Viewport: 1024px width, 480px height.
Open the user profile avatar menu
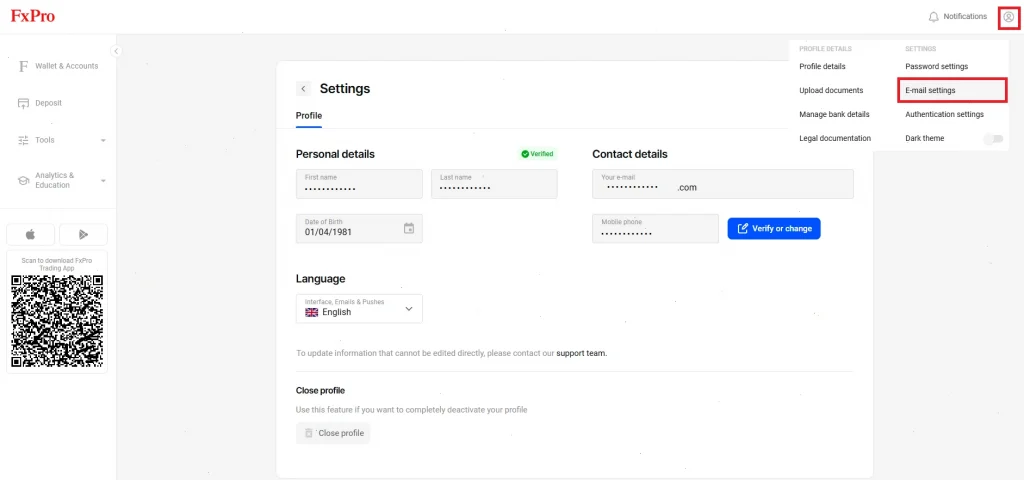click(x=1008, y=16)
